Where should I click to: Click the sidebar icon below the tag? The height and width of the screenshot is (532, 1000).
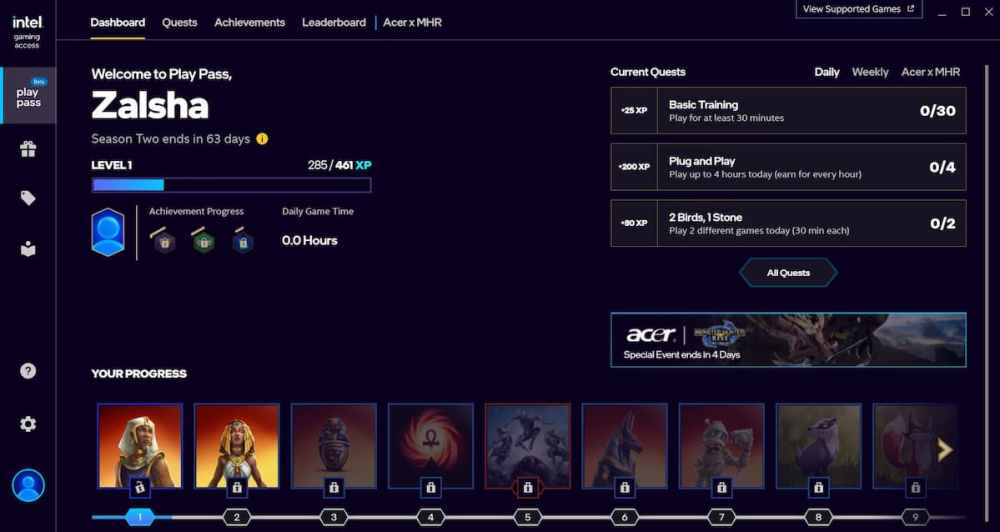[28, 249]
